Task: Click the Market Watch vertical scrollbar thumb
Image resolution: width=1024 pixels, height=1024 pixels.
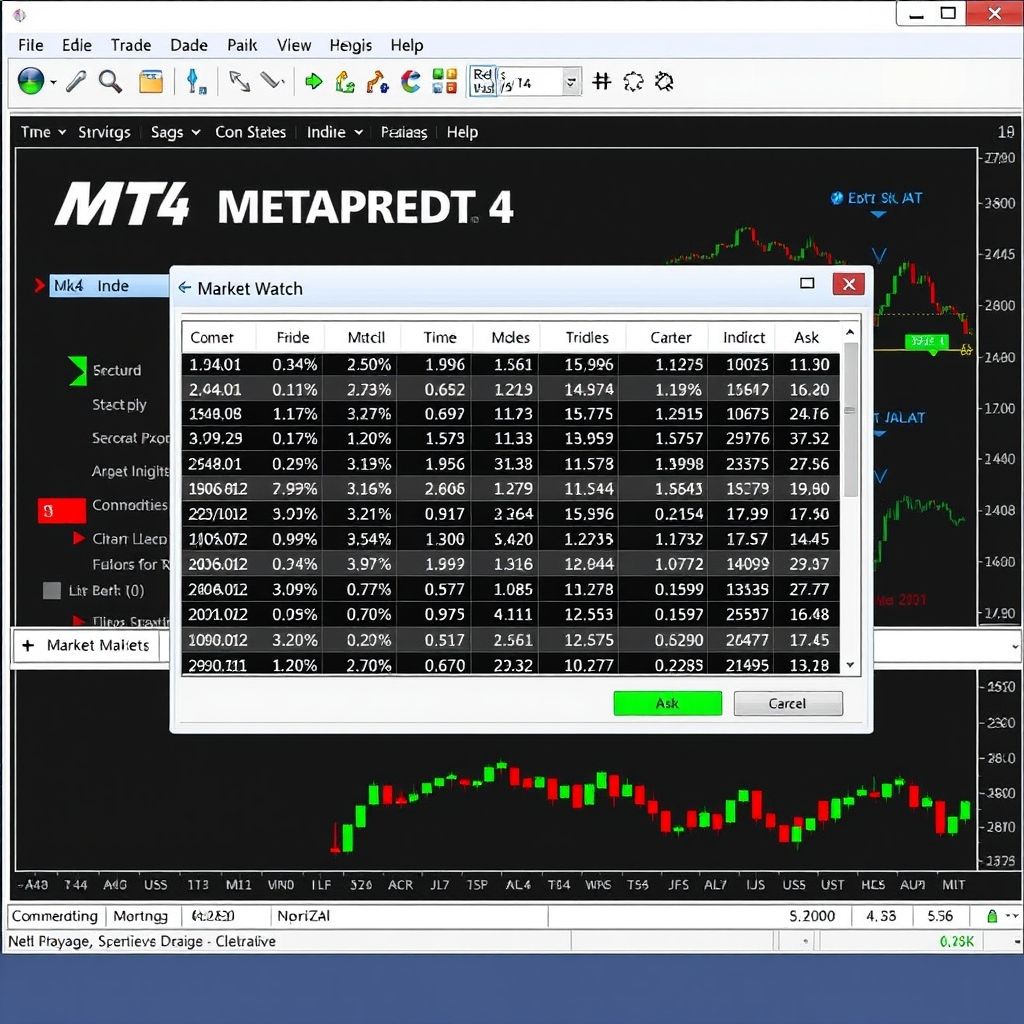Action: coord(850,419)
